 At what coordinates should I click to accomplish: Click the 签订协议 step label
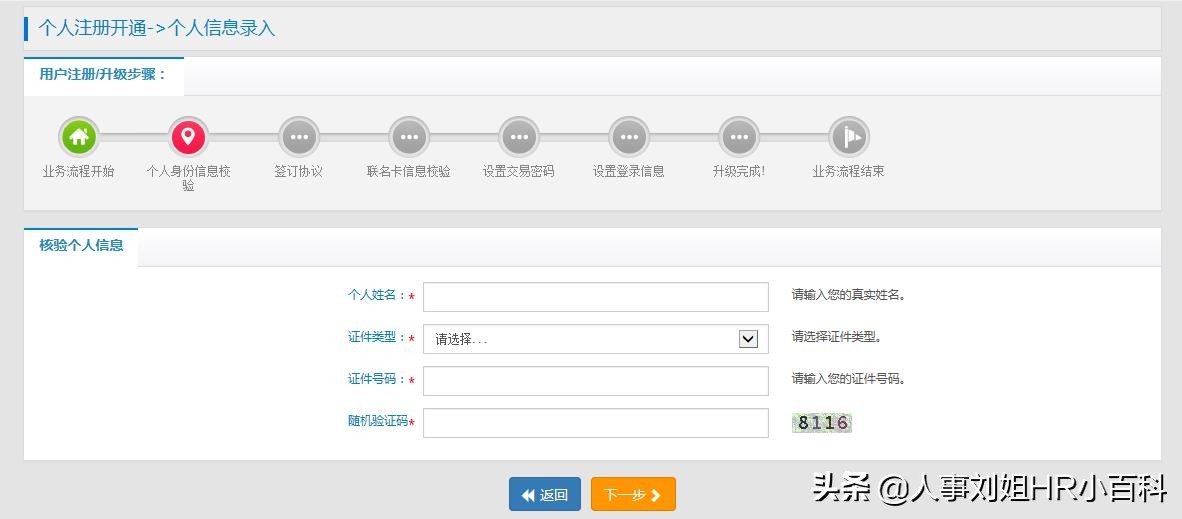coord(299,171)
